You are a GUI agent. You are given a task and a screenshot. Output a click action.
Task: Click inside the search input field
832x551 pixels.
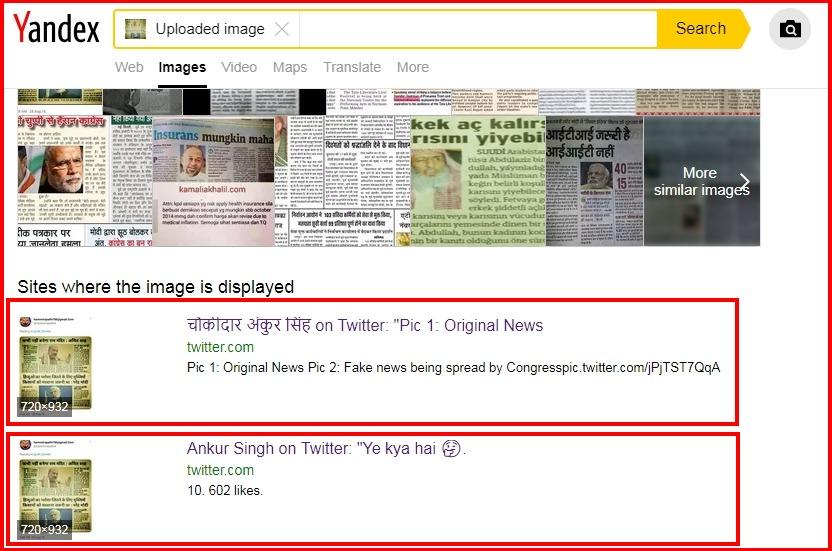coord(478,29)
